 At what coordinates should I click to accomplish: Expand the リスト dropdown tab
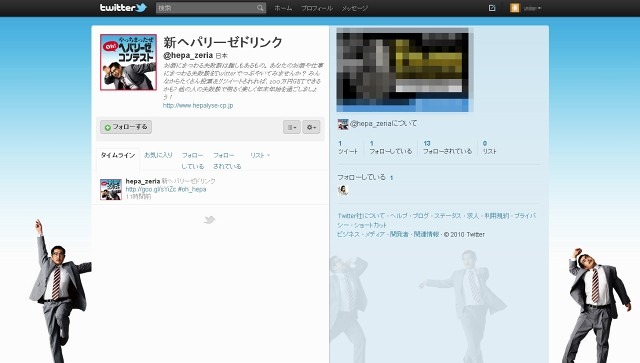pos(260,155)
